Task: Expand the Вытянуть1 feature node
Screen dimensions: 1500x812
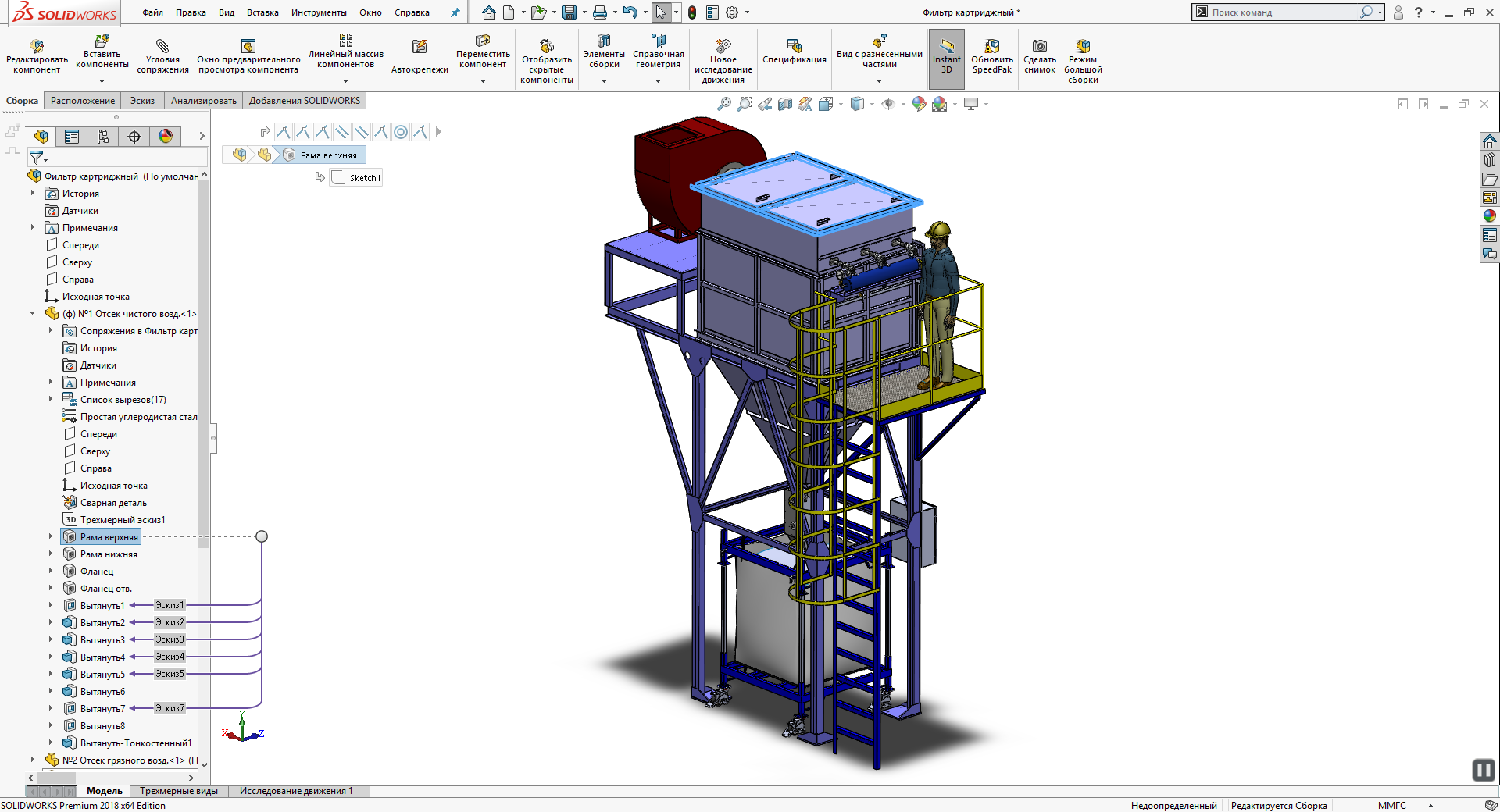Action: click(x=51, y=606)
